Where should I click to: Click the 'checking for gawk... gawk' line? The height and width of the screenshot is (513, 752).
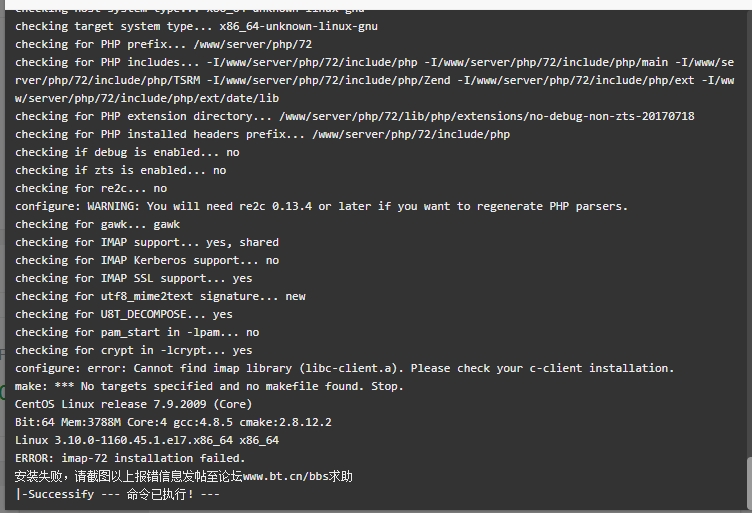[x=97, y=224]
